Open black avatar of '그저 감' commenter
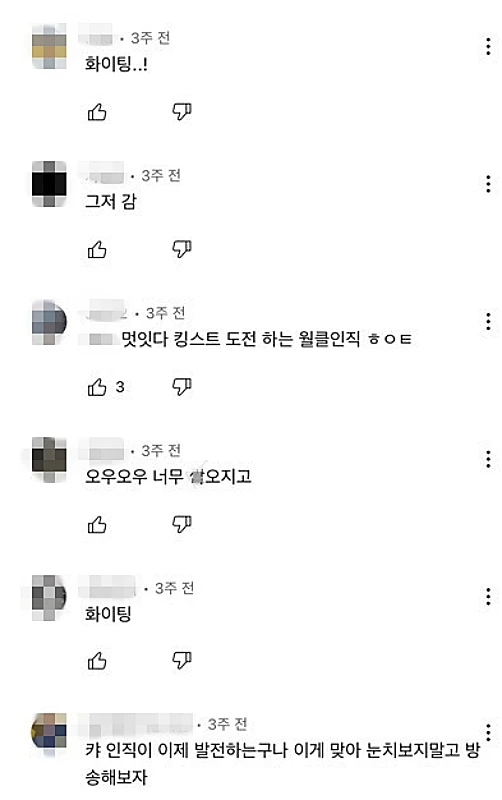The width and height of the screenshot is (502, 800). [x=49, y=184]
